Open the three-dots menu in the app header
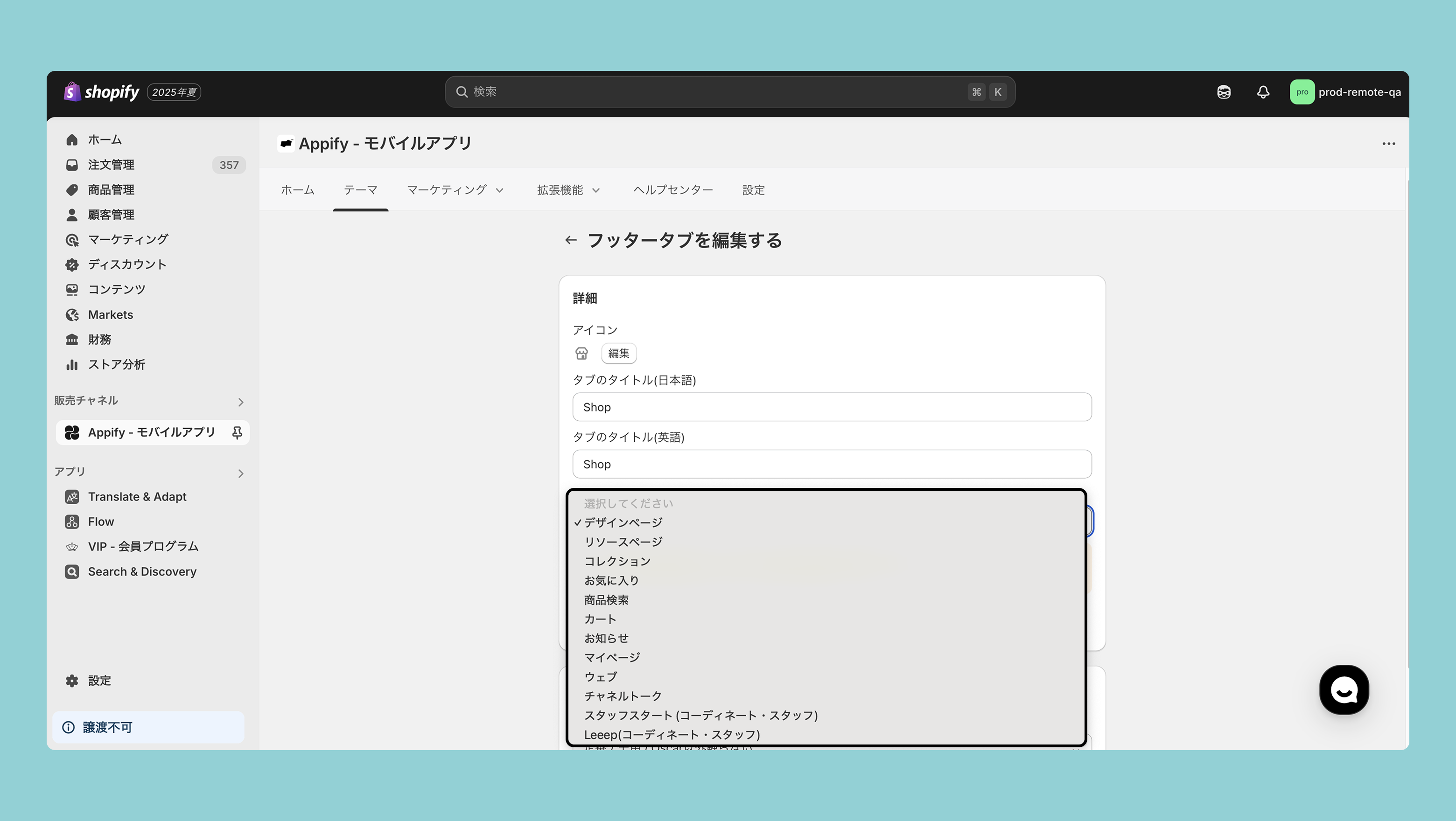Image resolution: width=1456 pixels, height=821 pixels. pyautogui.click(x=1388, y=144)
